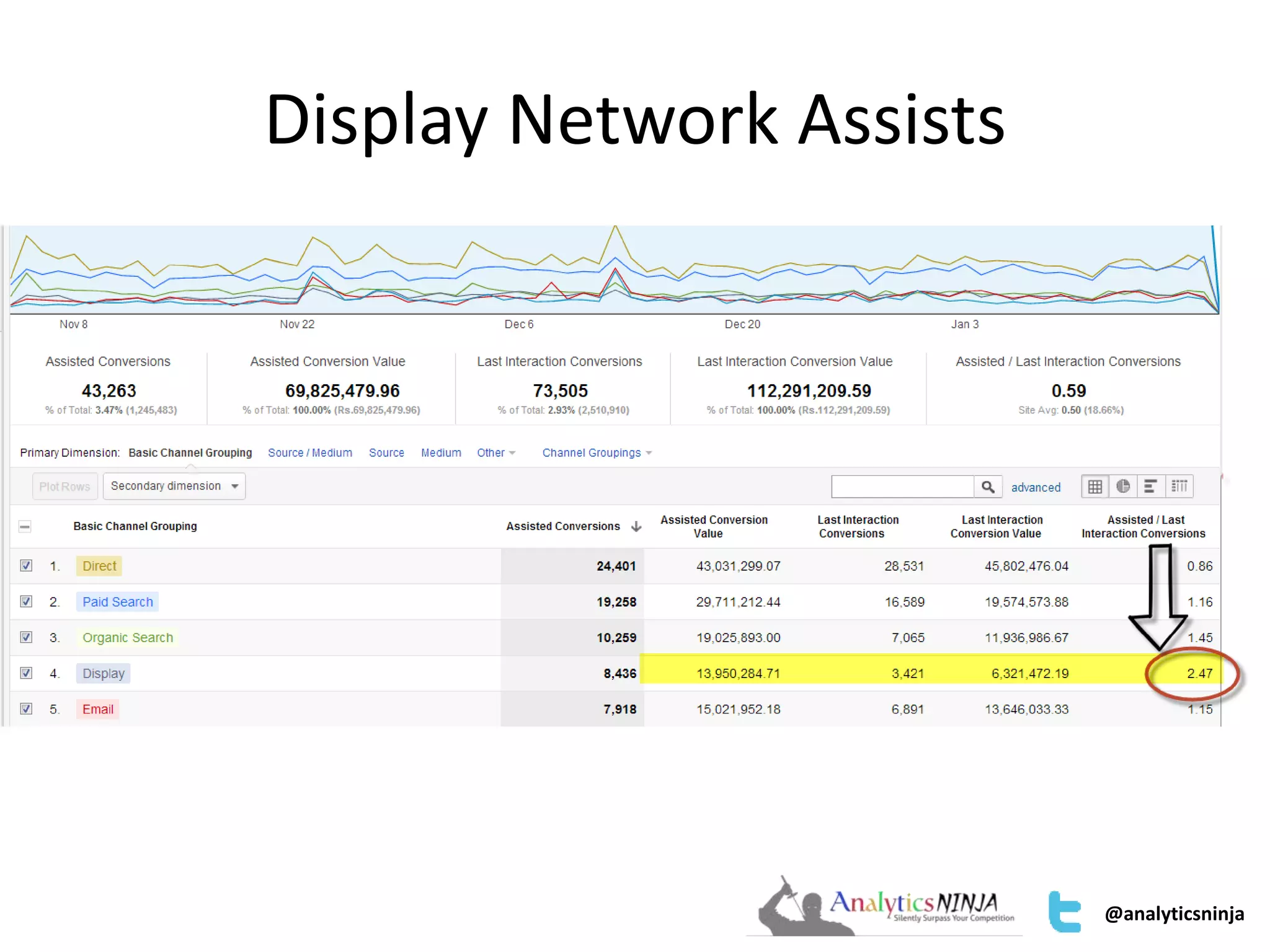Click the 7,065 Organic Search conversions cell
This screenshot has height=952, width=1270.
click(908, 638)
